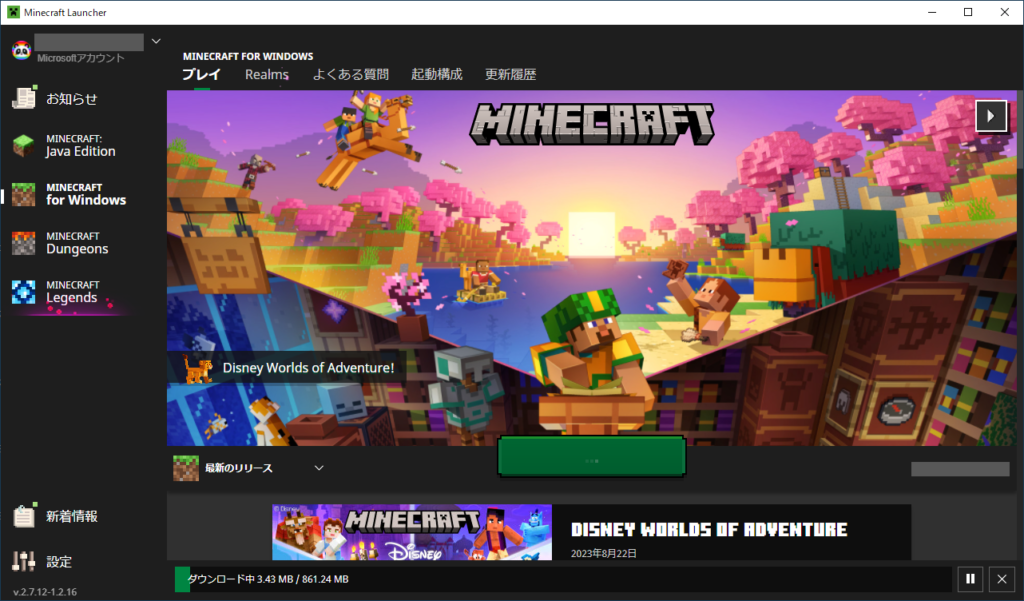1024x601 pixels.
Task: Open Minecraft Dungeons icon in sidebar
Action: tap(24, 243)
